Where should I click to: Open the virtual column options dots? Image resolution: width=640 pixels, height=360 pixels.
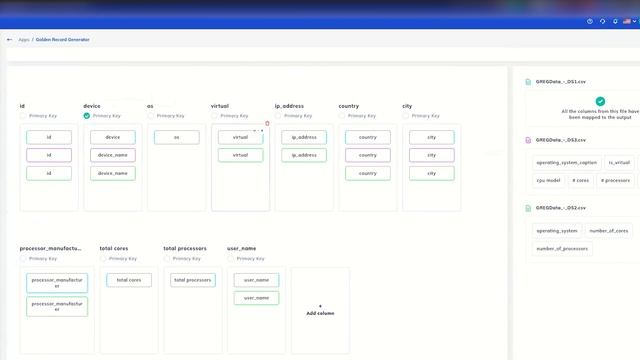258,131
